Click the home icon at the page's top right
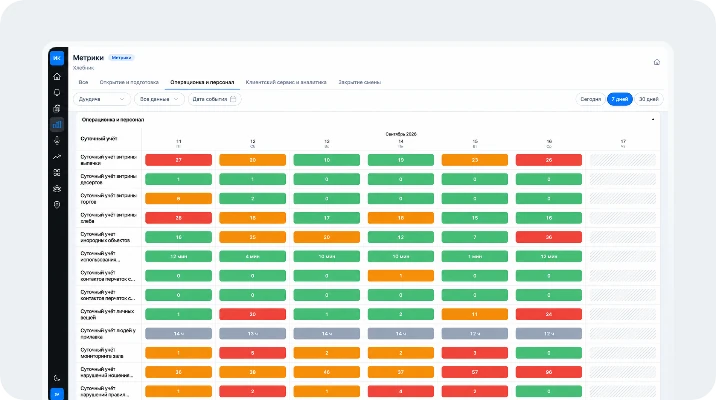This screenshot has height=400, width=716. pos(657,62)
